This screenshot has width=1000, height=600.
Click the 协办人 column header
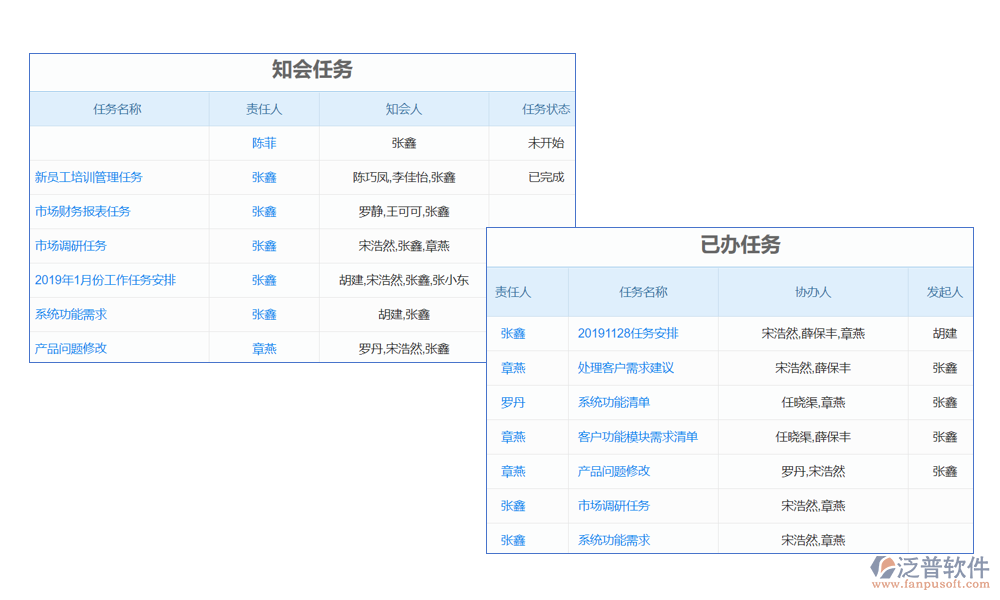(x=812, y=292)
